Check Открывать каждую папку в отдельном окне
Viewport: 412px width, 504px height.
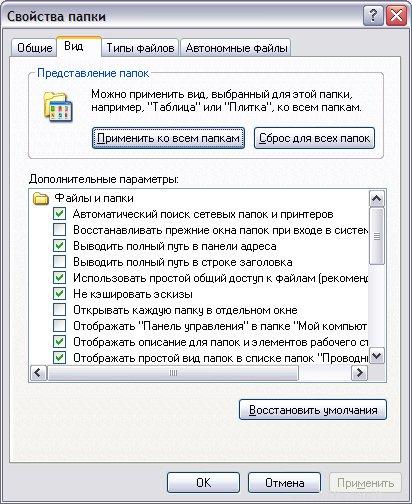pos(59,310)
